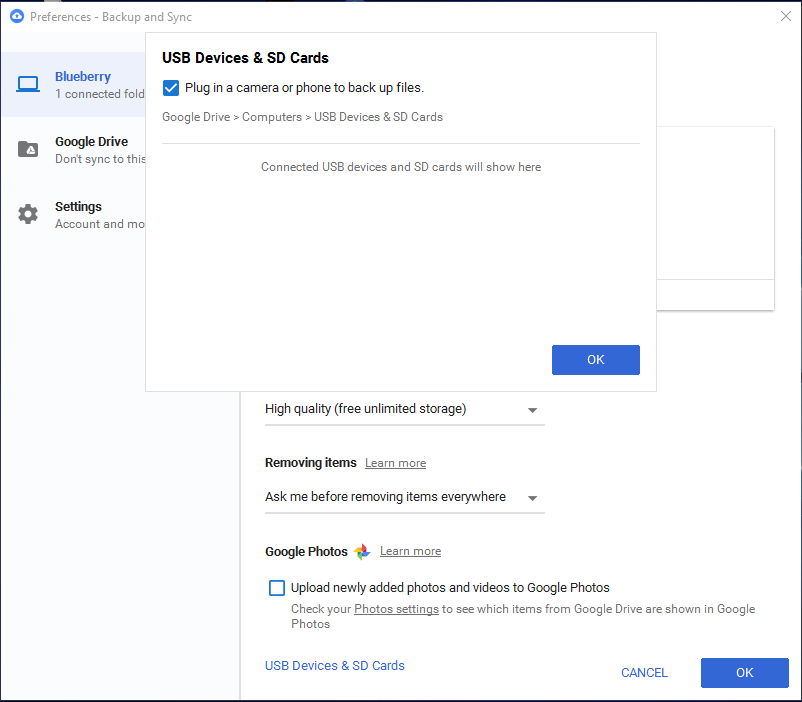Image resolution: width=802 pixels, height=702 pixels.
Task: Click the laptop icon next to Blueberry
Action: 28,84
